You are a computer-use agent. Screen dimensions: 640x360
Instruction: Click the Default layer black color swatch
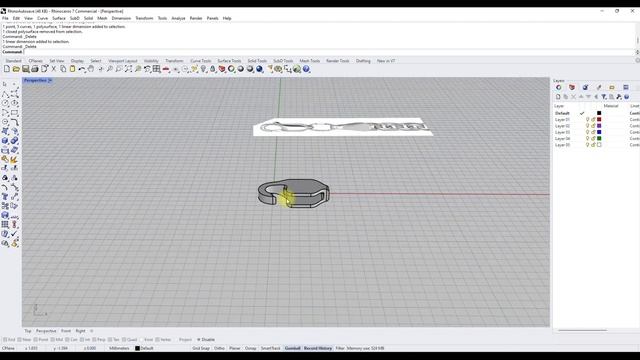(599, 113)
